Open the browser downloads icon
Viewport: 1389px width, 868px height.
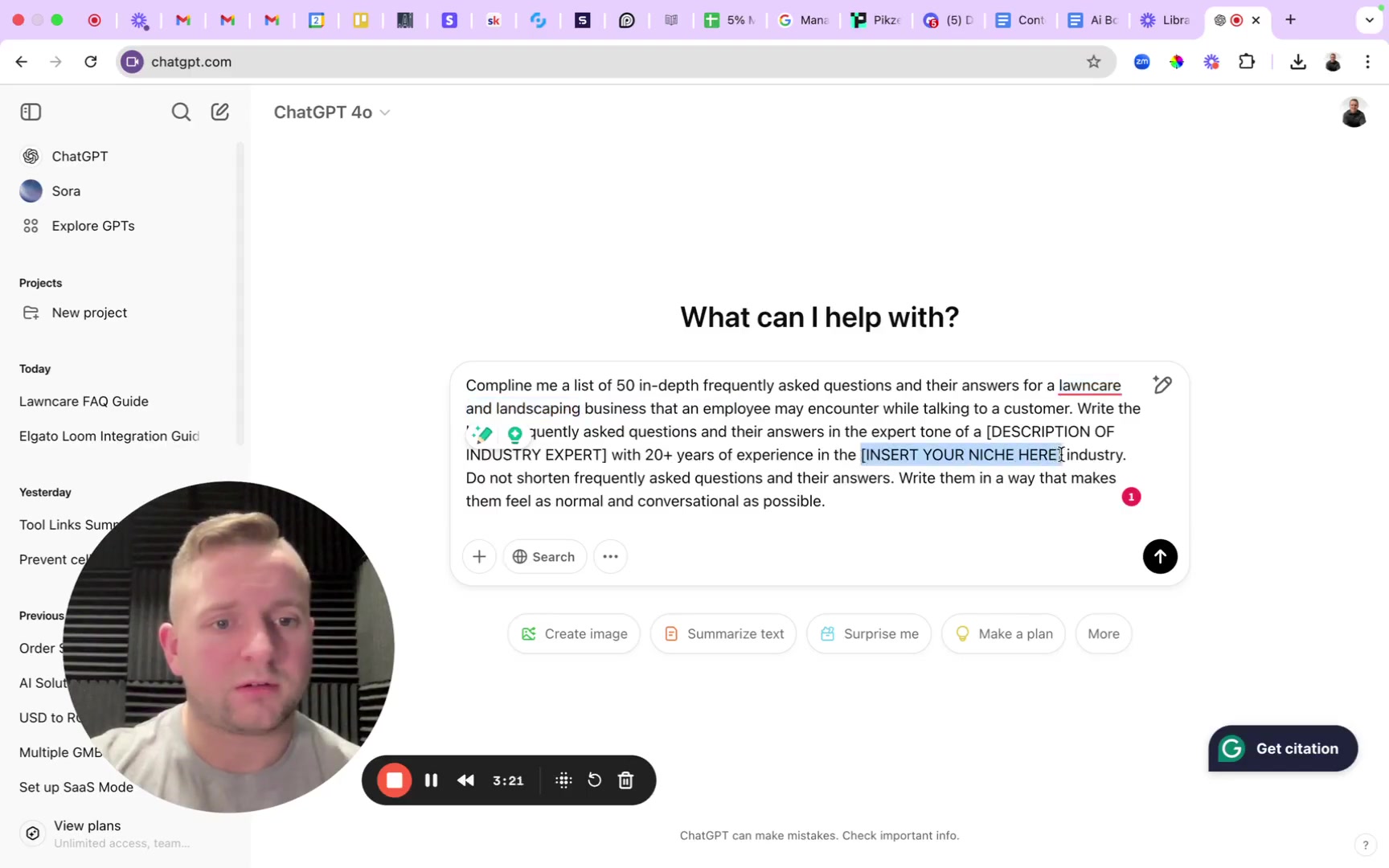pyautogui.click(x=1297, y=62)
